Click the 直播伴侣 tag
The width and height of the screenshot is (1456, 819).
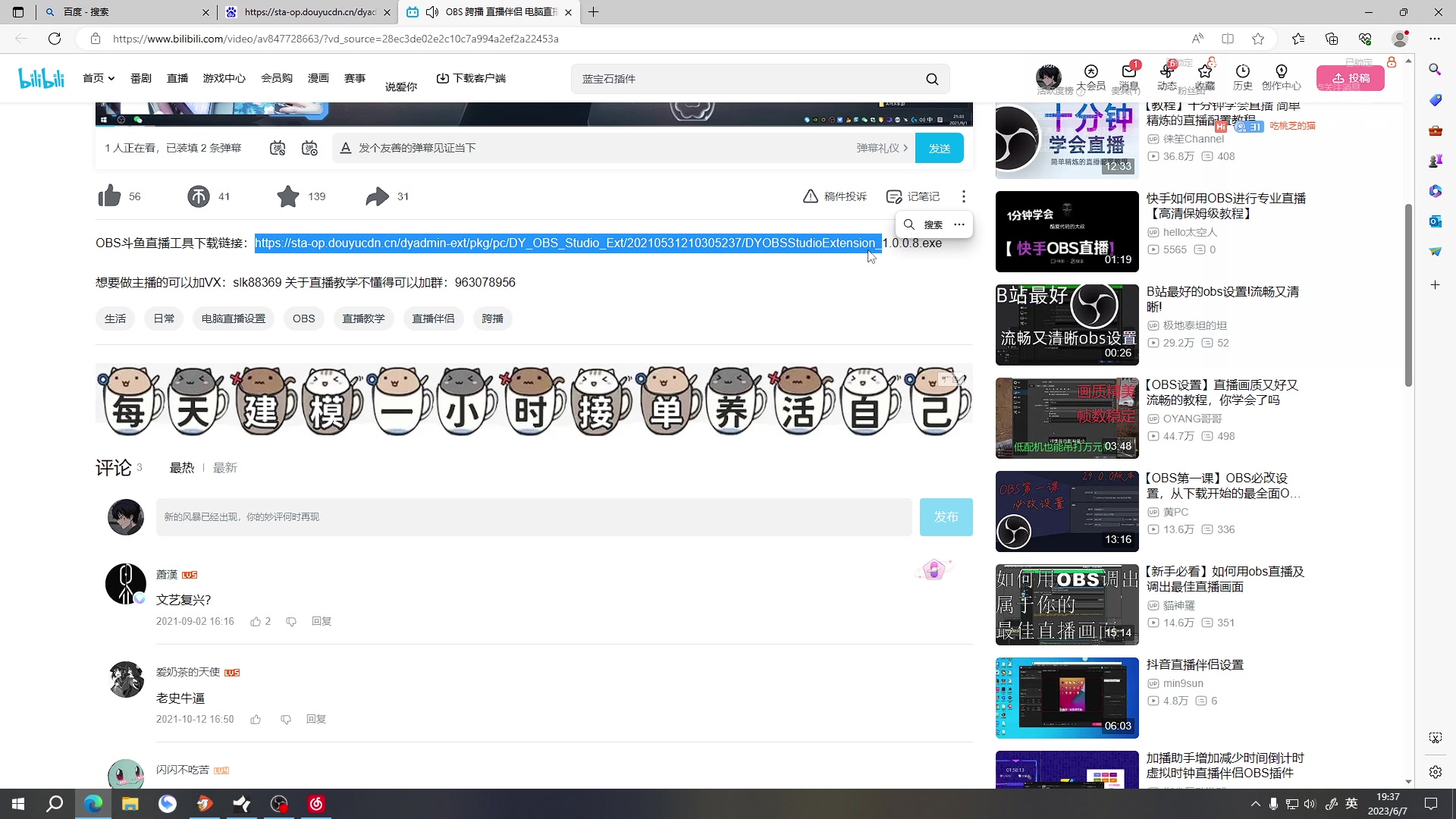coord(433,318)
